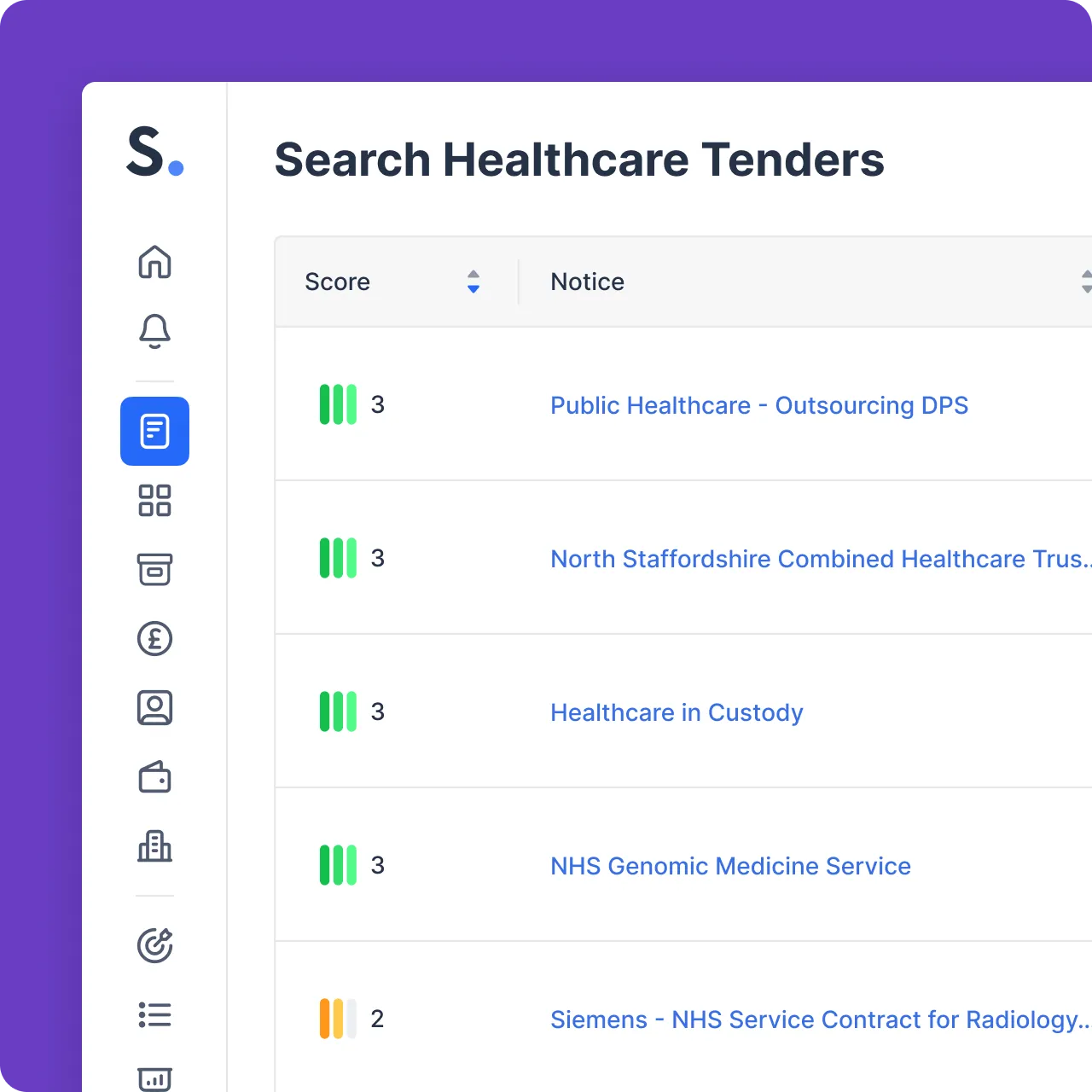The width and height of the screenshot is (1092, 1092).
Task: Sort the table by Score column arrows
Action: coord(473,282)
